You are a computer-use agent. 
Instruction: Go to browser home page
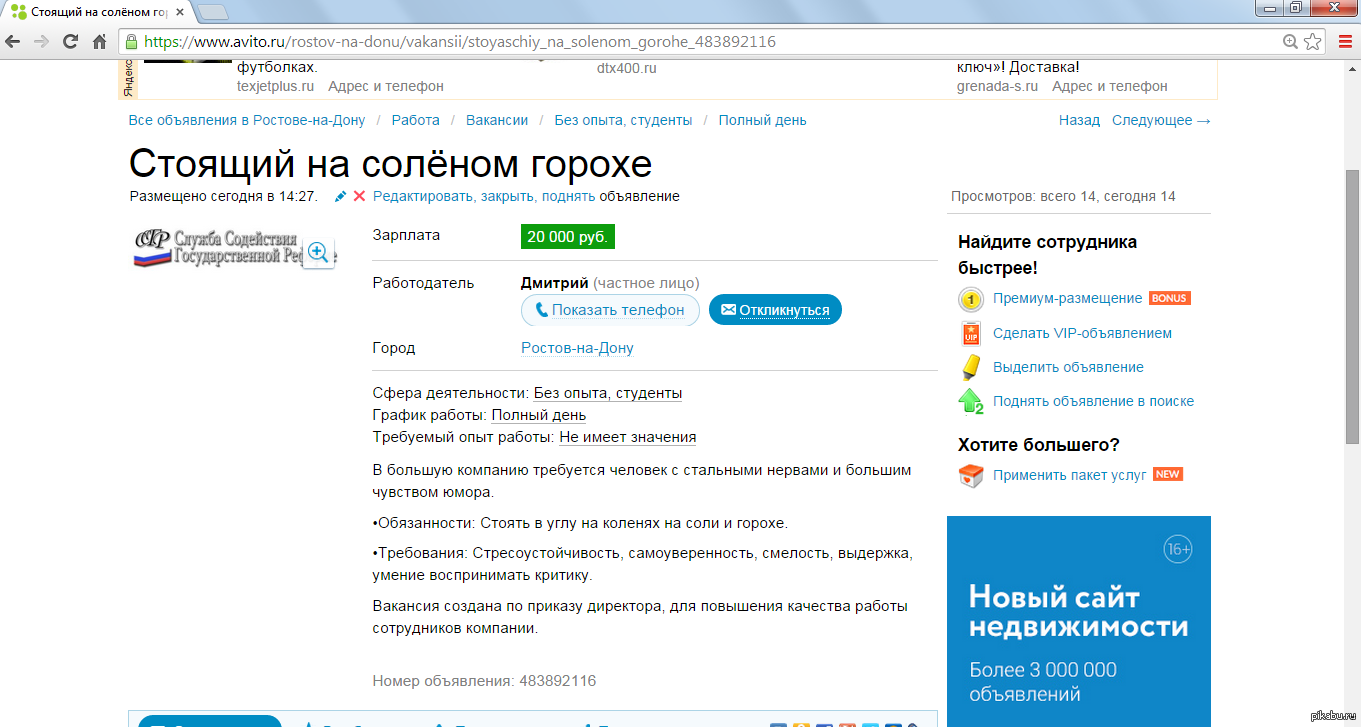[99, 42]
